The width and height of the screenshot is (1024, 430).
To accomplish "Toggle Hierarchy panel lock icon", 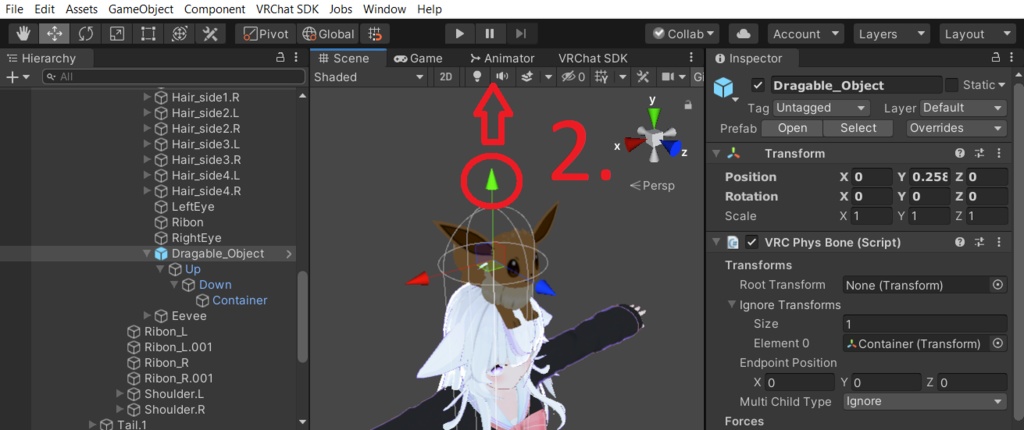I will point(281,58).
